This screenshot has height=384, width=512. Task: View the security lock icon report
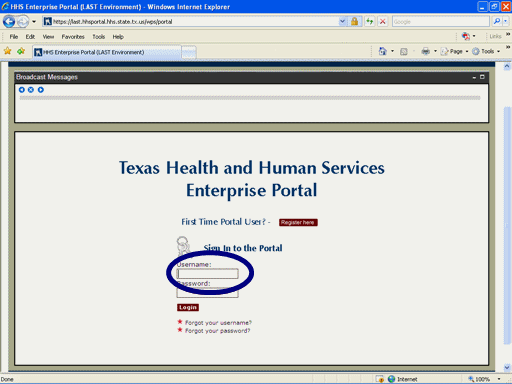click(x=354, y=22)
